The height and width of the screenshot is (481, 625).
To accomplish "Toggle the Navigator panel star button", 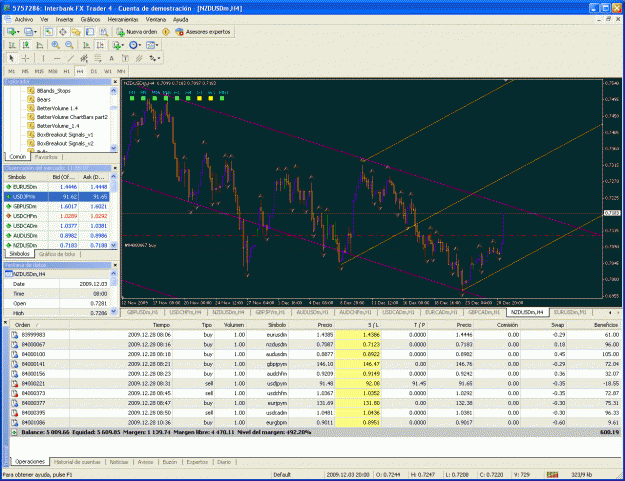I will pos(76,31).
